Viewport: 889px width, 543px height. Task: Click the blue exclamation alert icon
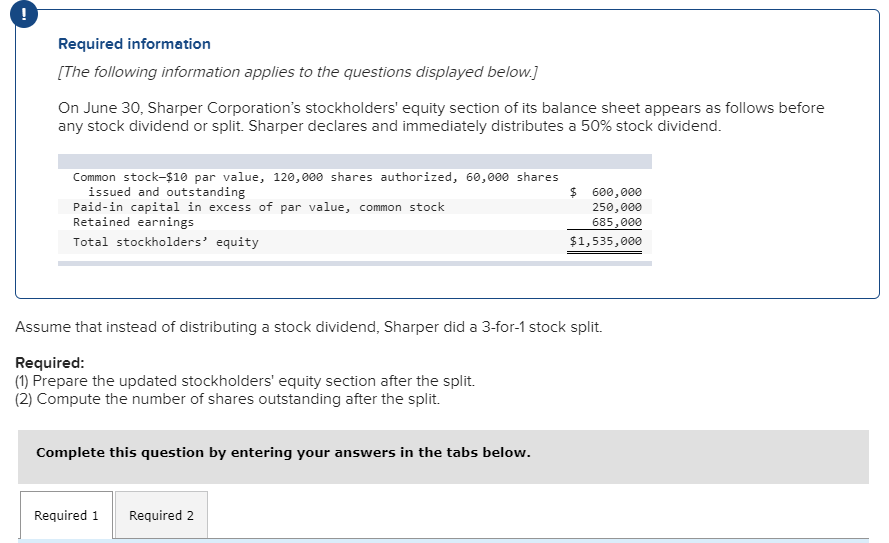click(24, 14)
